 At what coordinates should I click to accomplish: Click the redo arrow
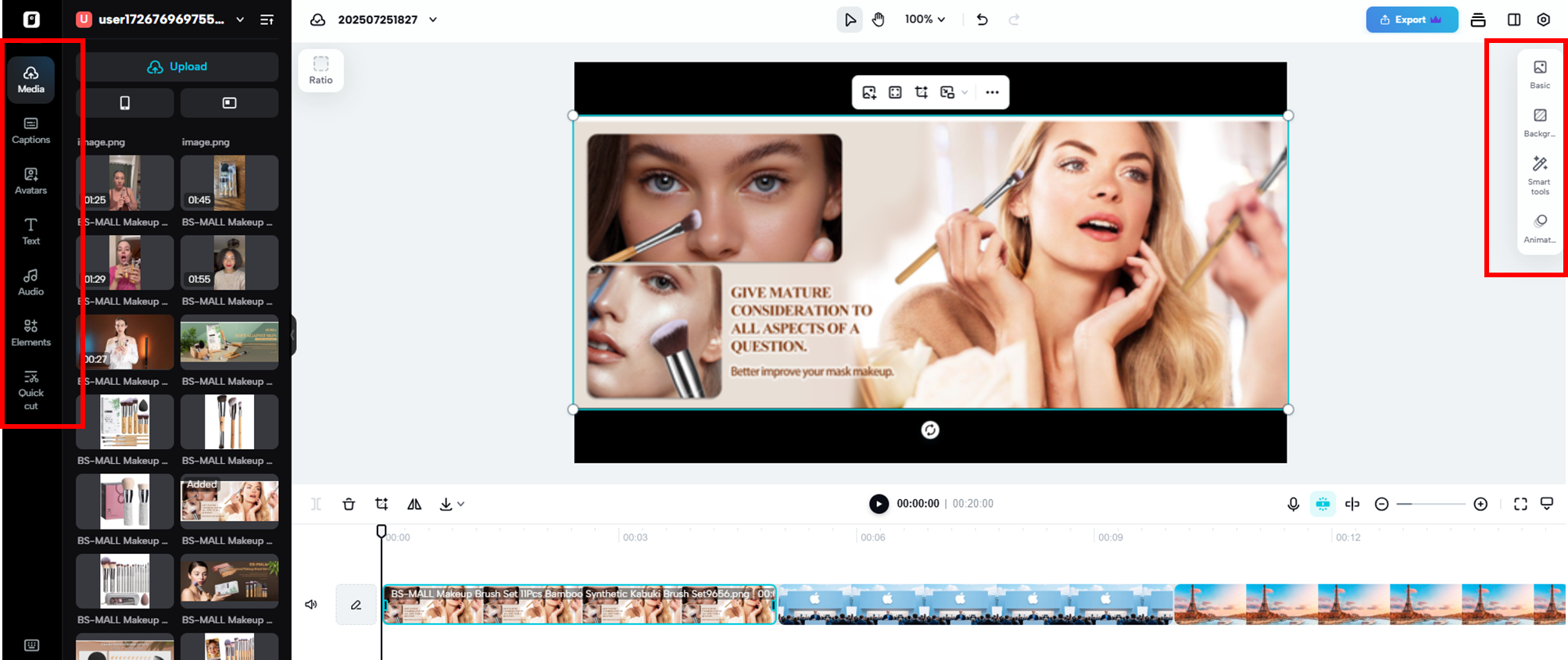point(1014,20)
